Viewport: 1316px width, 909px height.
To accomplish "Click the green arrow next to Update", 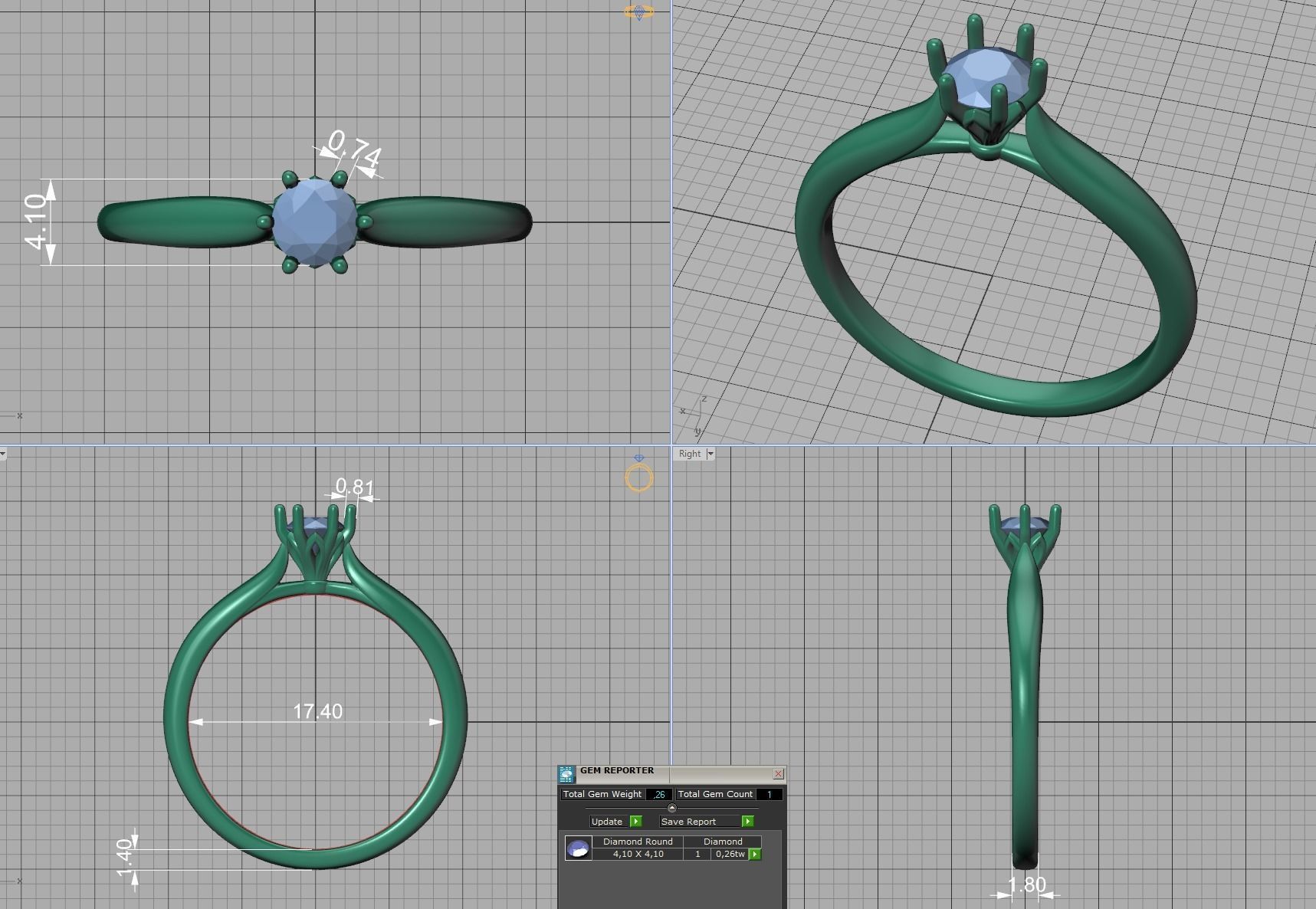I will 635,822.
